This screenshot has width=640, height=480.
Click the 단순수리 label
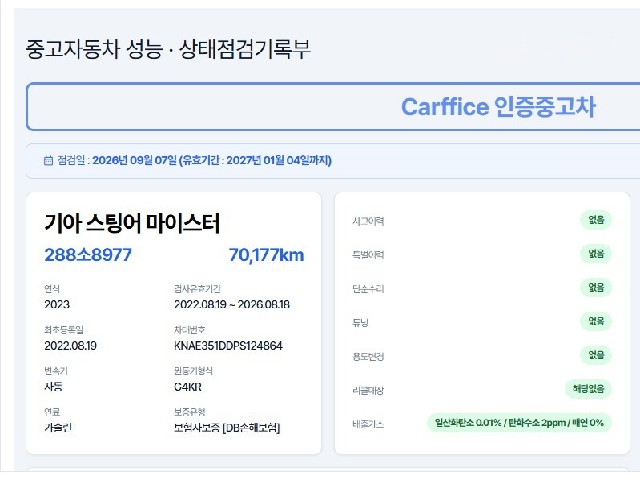pos(368,289)
